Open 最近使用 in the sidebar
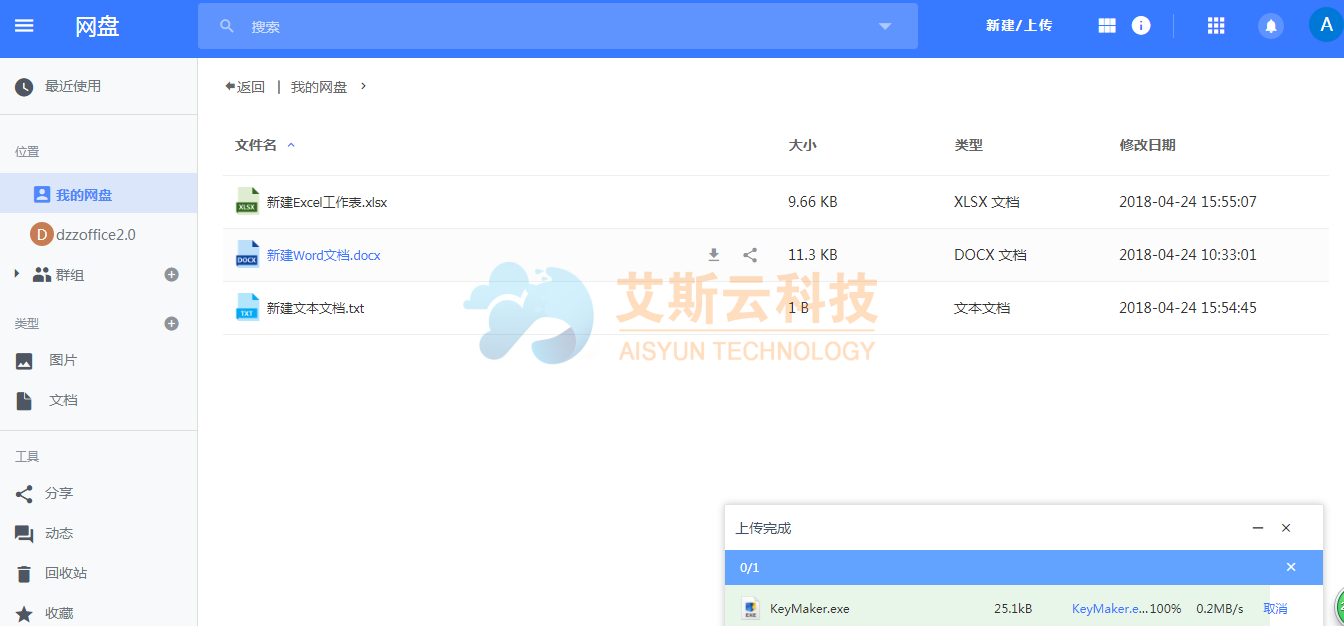 point(72,86)
